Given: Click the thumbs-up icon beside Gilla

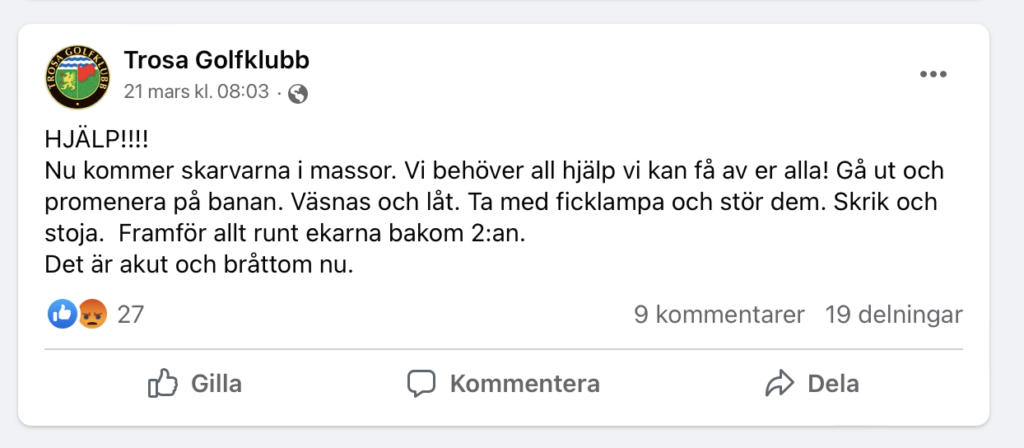Looking at the screenshot, I should (x=163, y=383).
